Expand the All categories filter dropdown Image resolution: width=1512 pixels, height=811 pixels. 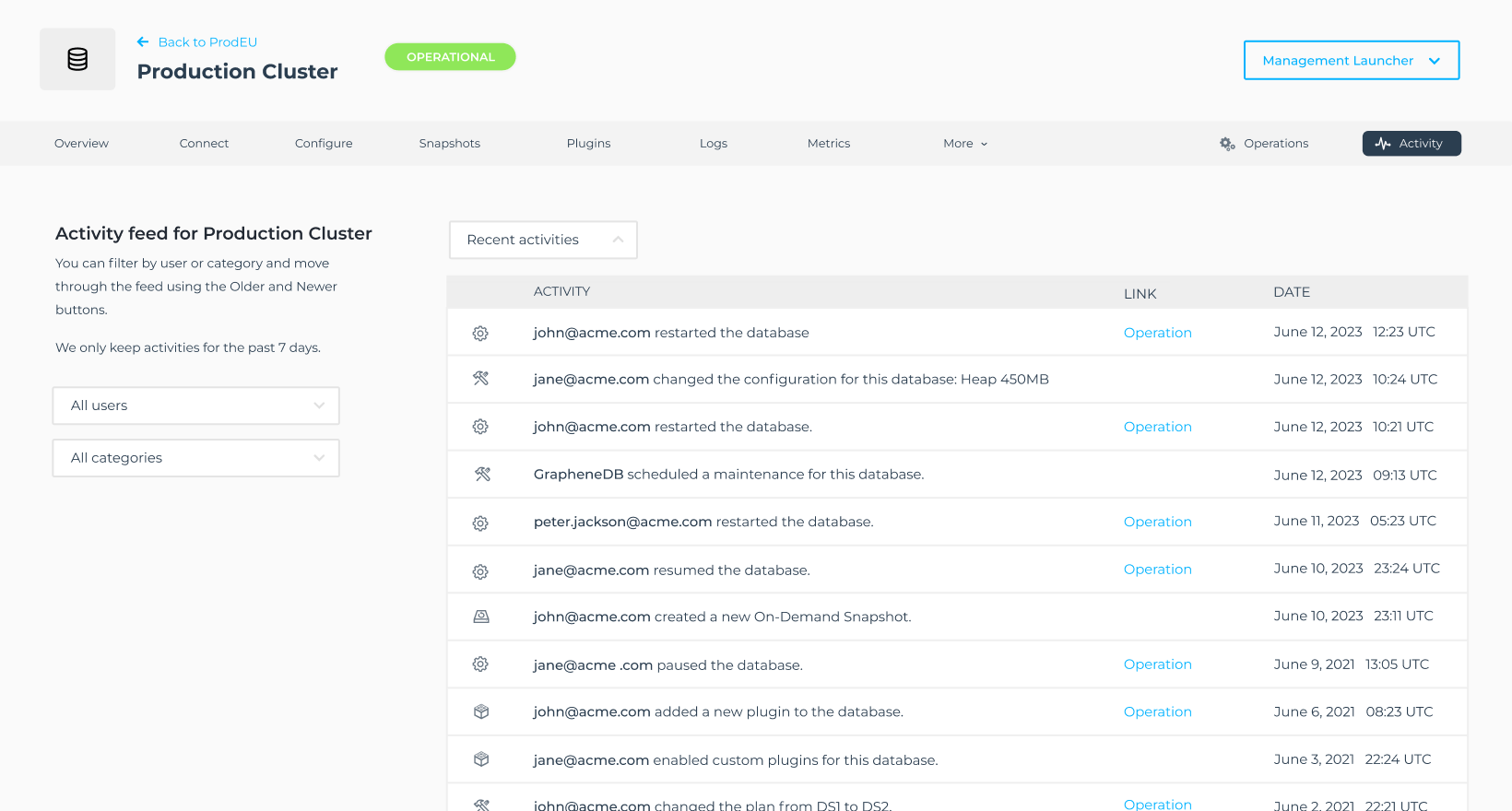tap(195, 458)
